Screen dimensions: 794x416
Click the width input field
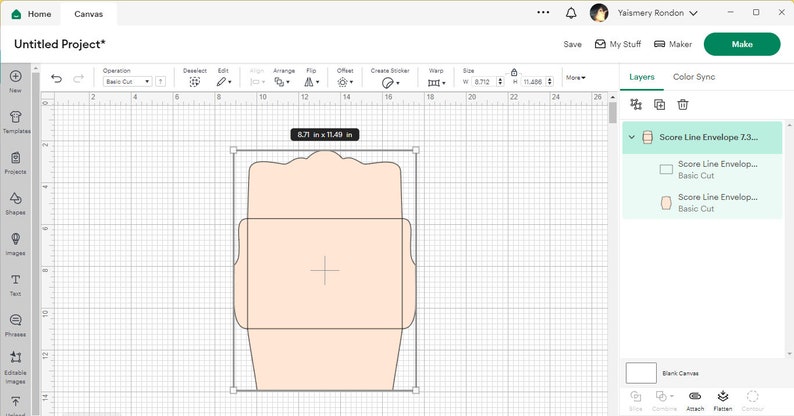coord(484,81)
